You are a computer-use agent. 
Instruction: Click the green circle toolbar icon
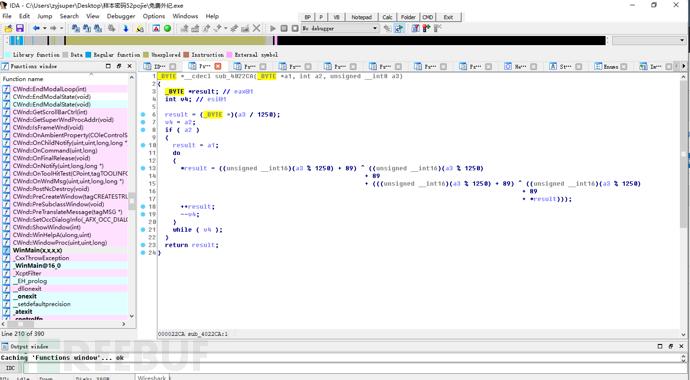pyautogui.click(x=167, y=28)
